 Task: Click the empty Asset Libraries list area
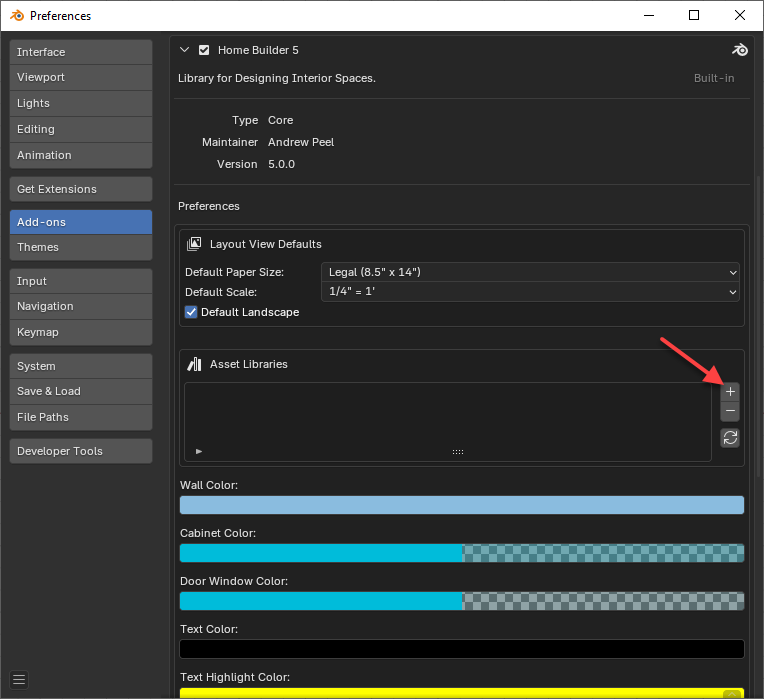point(447,413)
